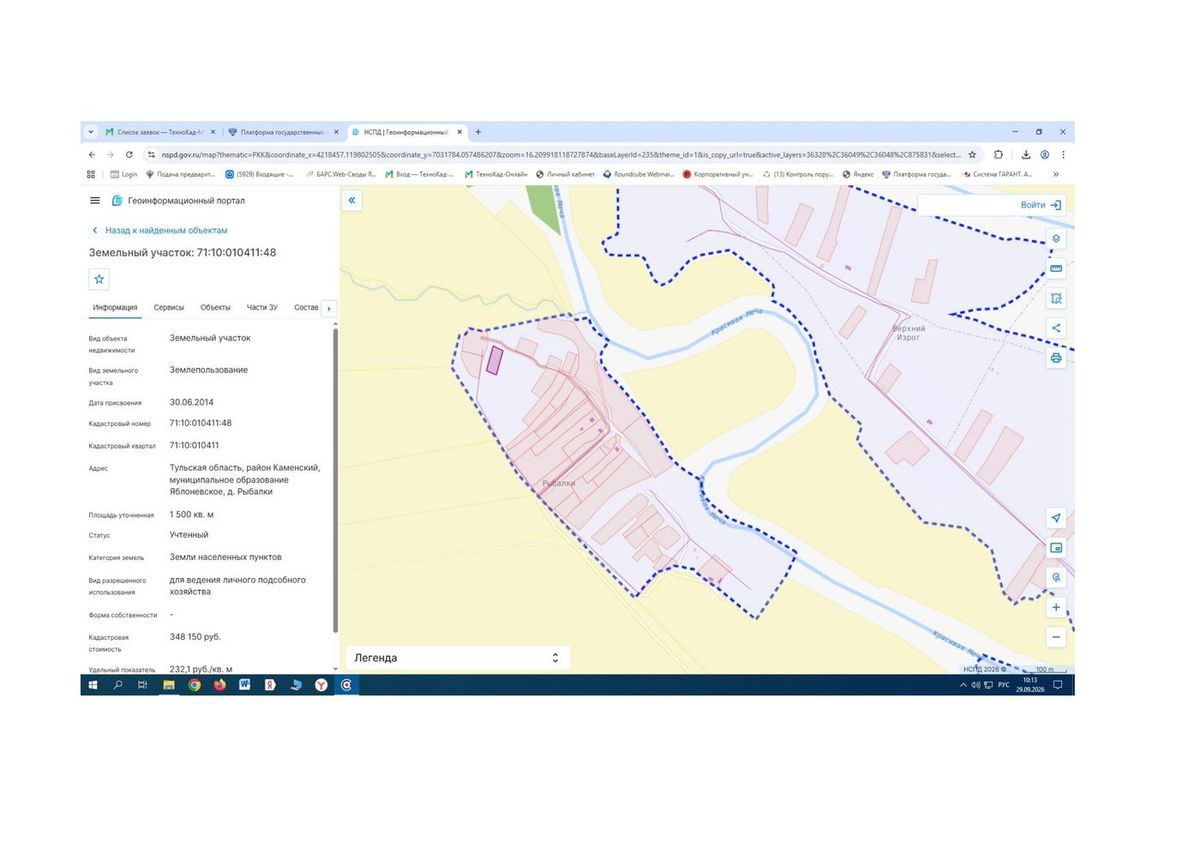The height and width of the screenshot is (849, 1200).
Task: Switch to the Объекты tab
Action: tap(215, 308)
